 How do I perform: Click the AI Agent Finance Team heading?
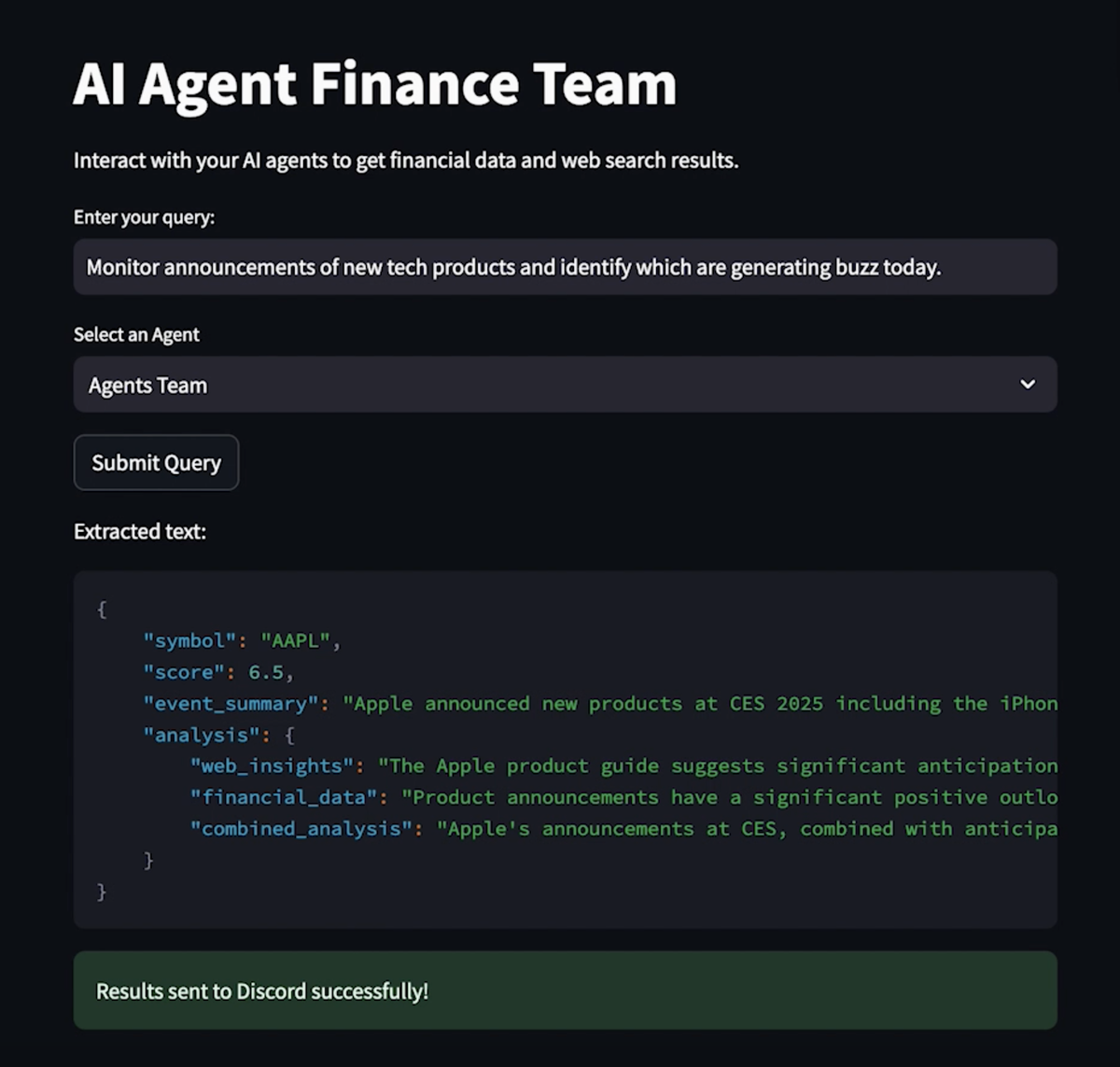pos(374,85)
